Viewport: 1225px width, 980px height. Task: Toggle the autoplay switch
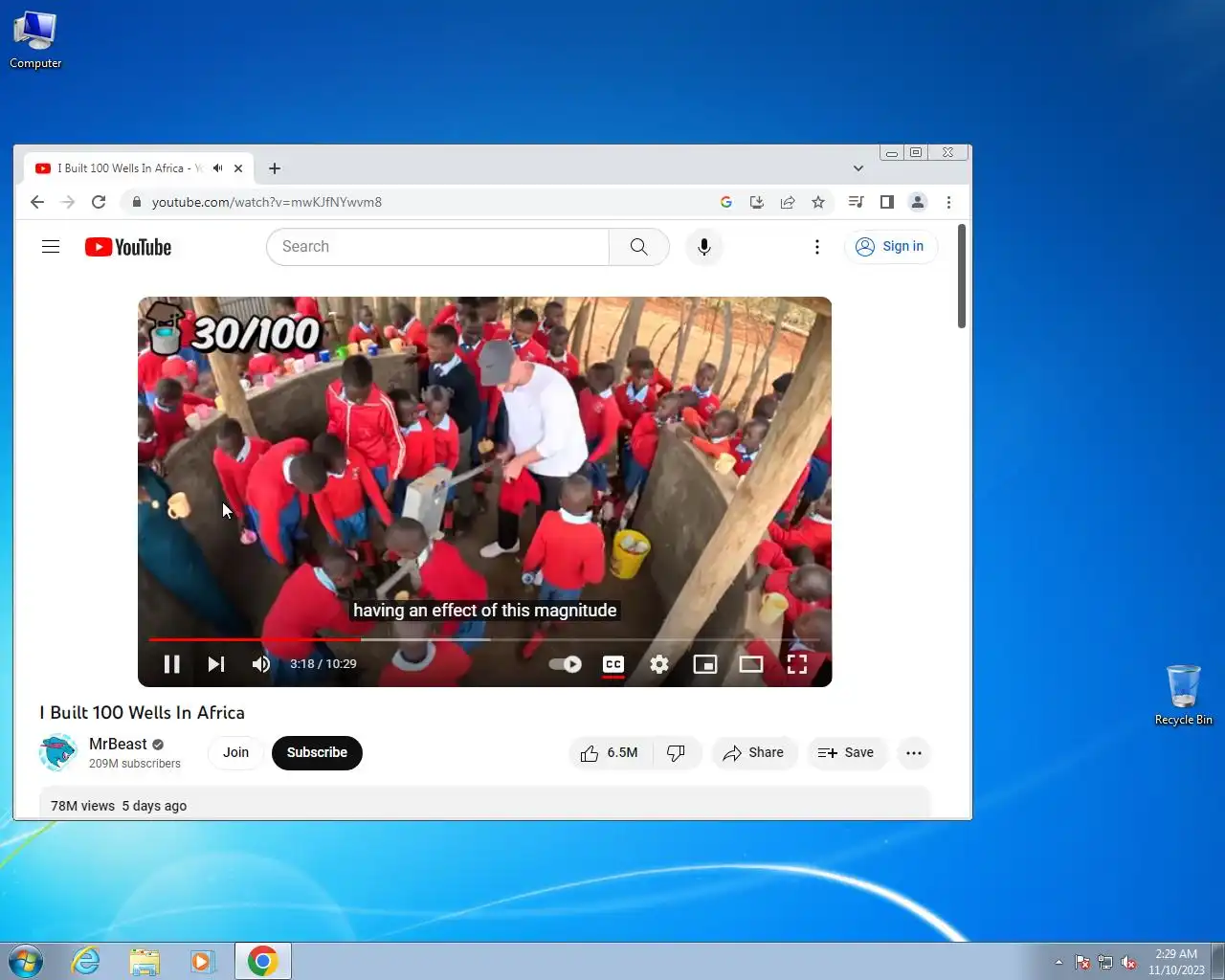pos(565,664)
